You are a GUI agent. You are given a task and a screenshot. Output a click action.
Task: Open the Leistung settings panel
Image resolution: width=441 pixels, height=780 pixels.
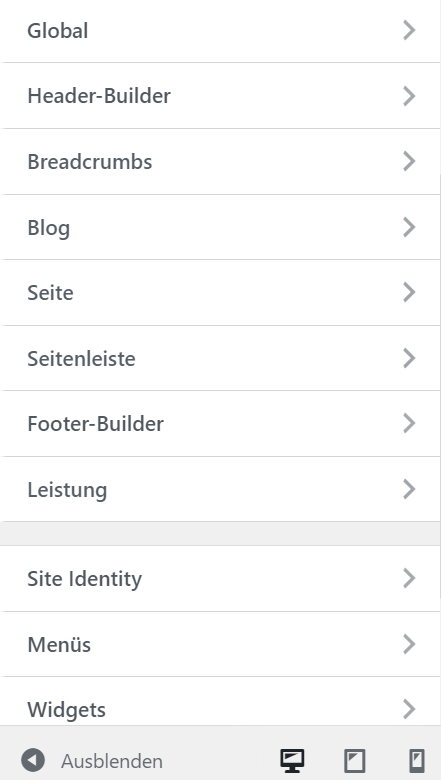(x=220, y=489)
